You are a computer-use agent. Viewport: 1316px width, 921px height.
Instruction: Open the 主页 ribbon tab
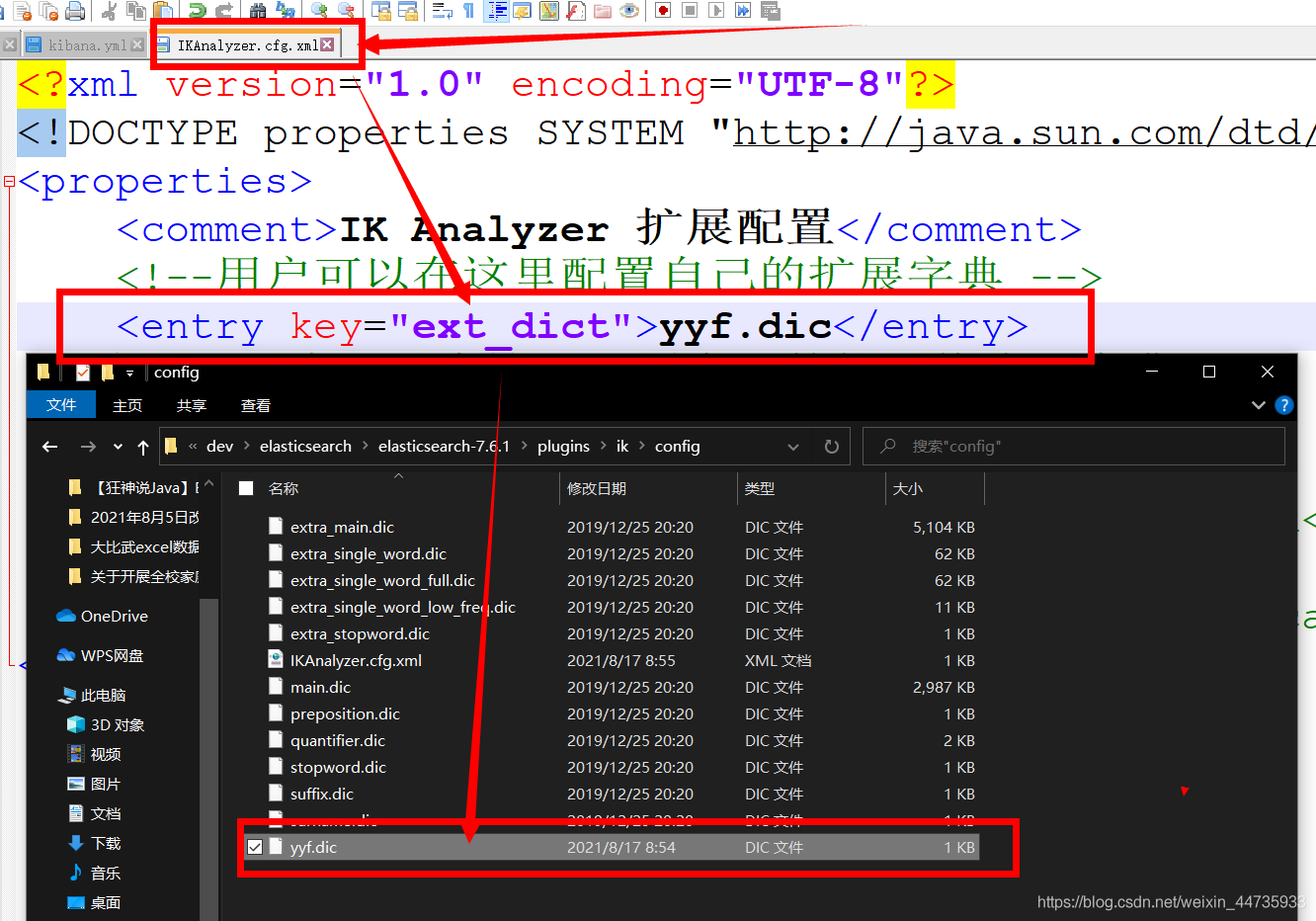coord(127,405)
